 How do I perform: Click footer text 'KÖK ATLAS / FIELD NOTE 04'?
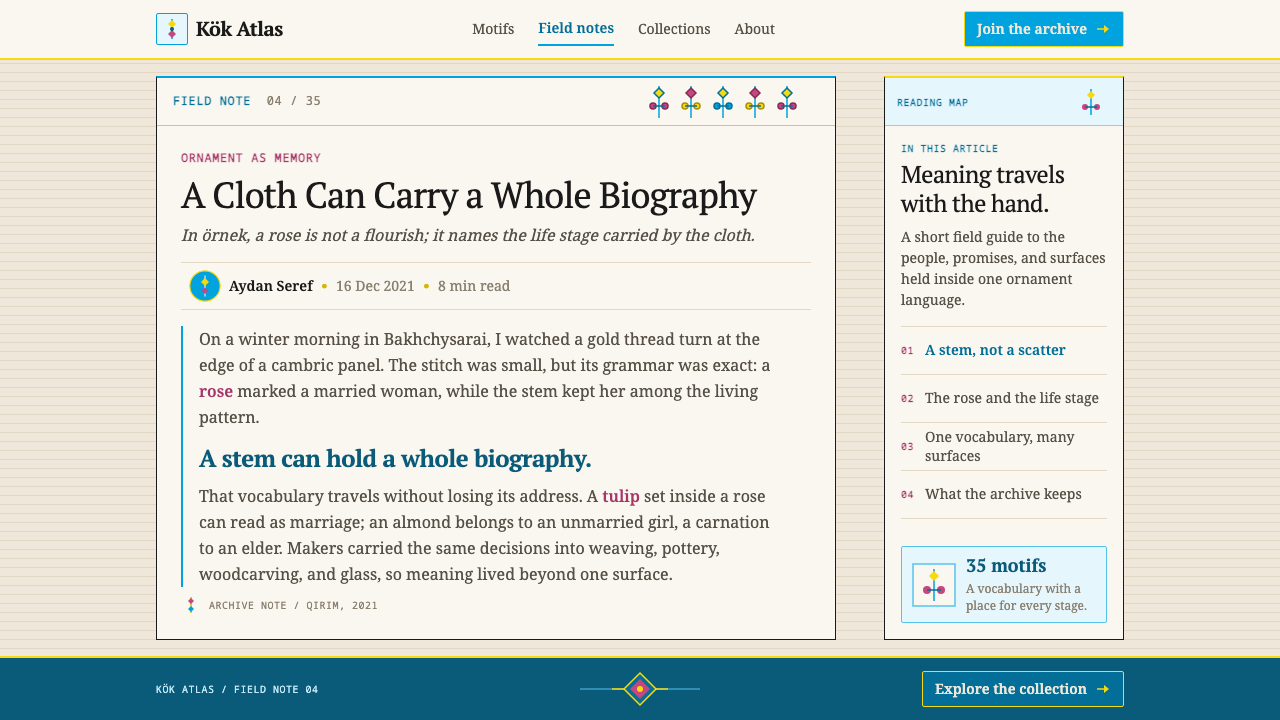click(x=237, y=690)
